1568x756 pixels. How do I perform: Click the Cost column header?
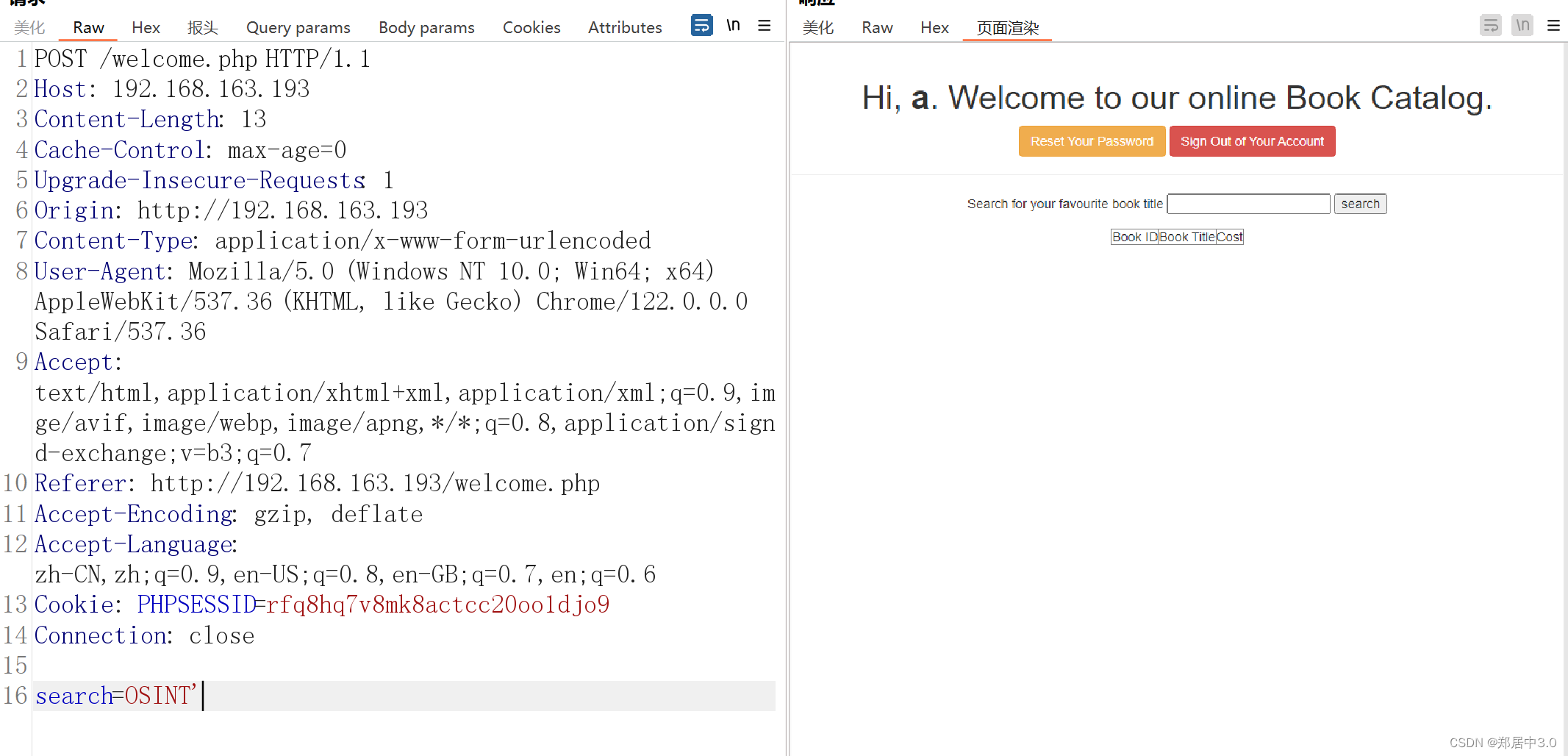point(1229,237)
